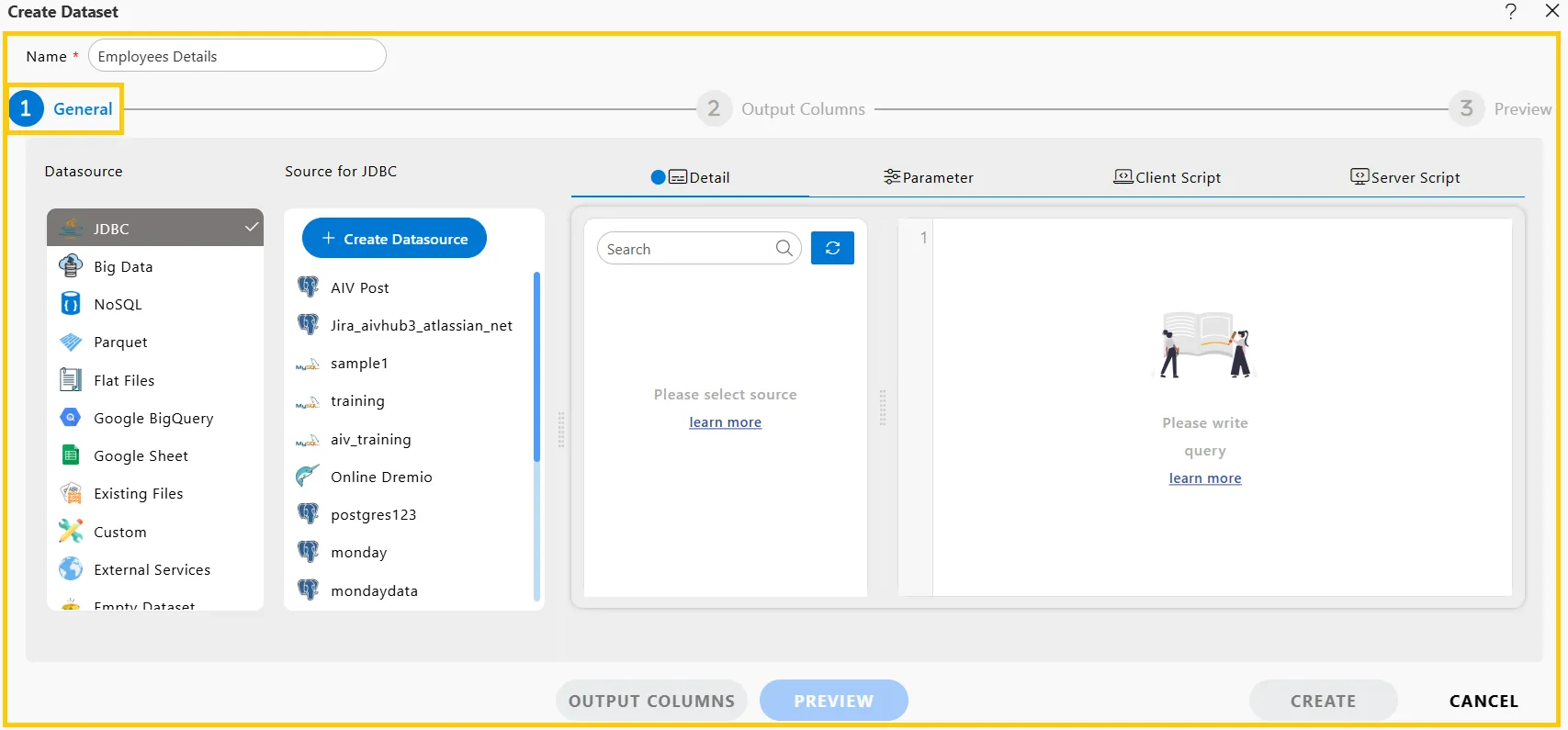Select the Empty Dataset list entry
Image resolution: width=1568 pixels, height=730 pixels.
[x=144, y=605]
